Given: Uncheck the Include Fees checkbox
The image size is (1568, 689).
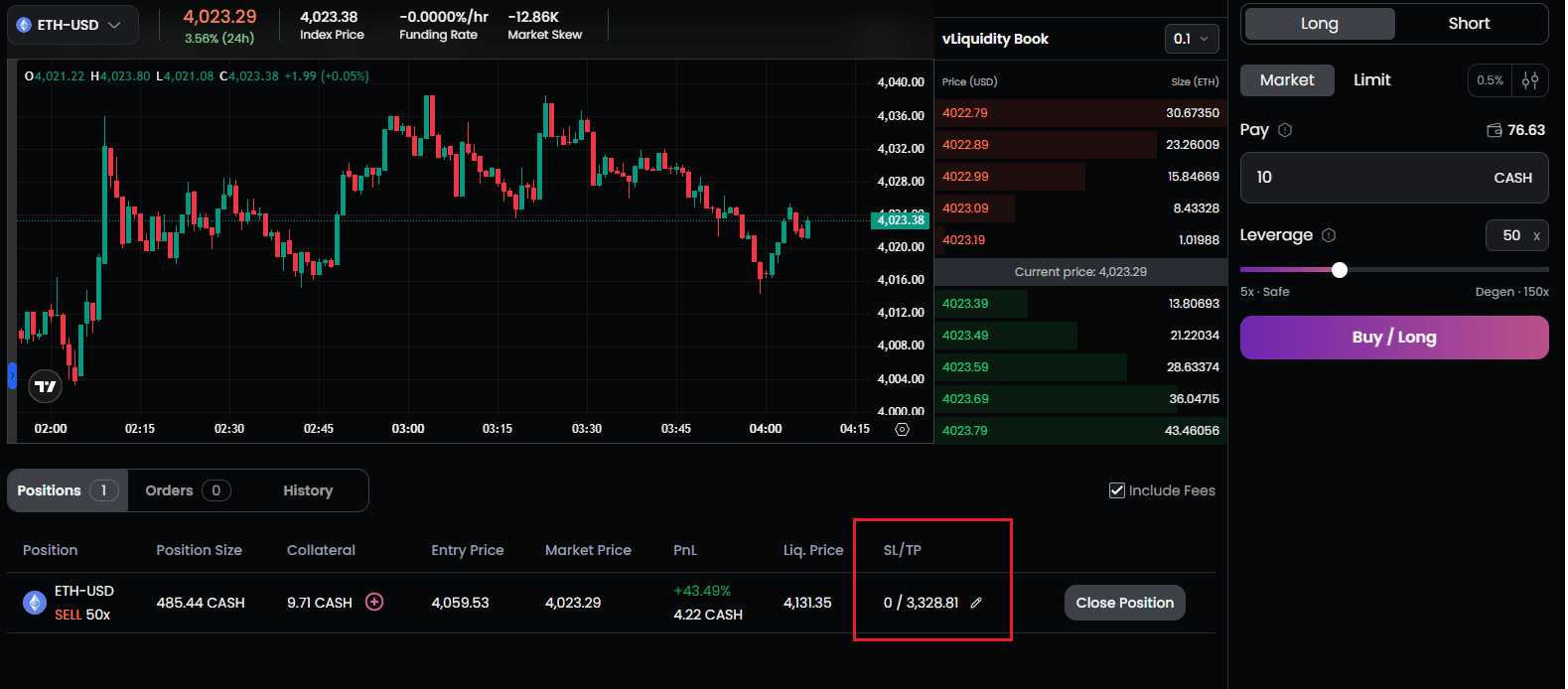Looking at the screenshot, I should [x=1117, y=490].
